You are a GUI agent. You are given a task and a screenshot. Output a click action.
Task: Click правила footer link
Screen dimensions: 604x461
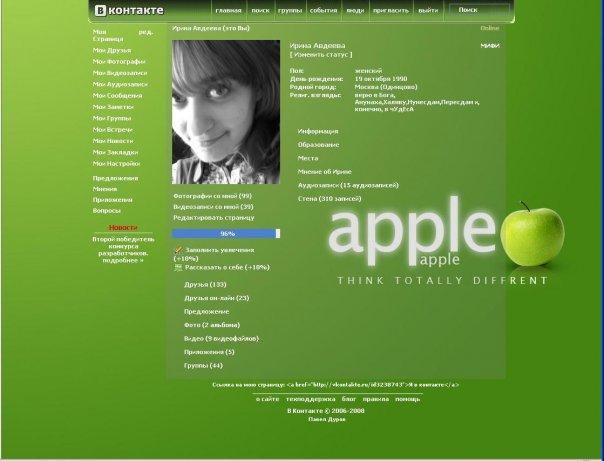point(376,399)
